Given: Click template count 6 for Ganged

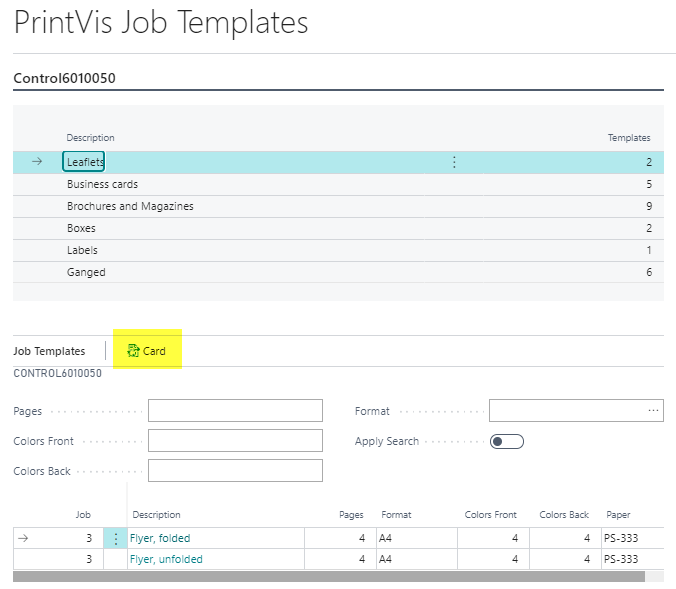Looking at the screenshot, I should (649, 272).
